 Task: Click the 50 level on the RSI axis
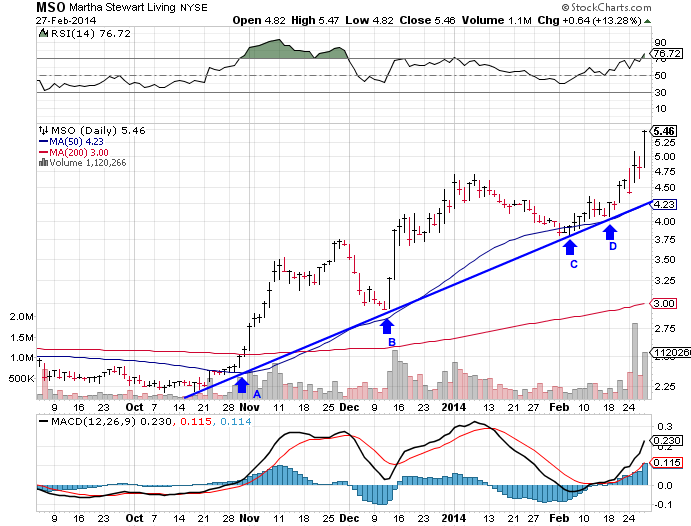click(660, 75)
